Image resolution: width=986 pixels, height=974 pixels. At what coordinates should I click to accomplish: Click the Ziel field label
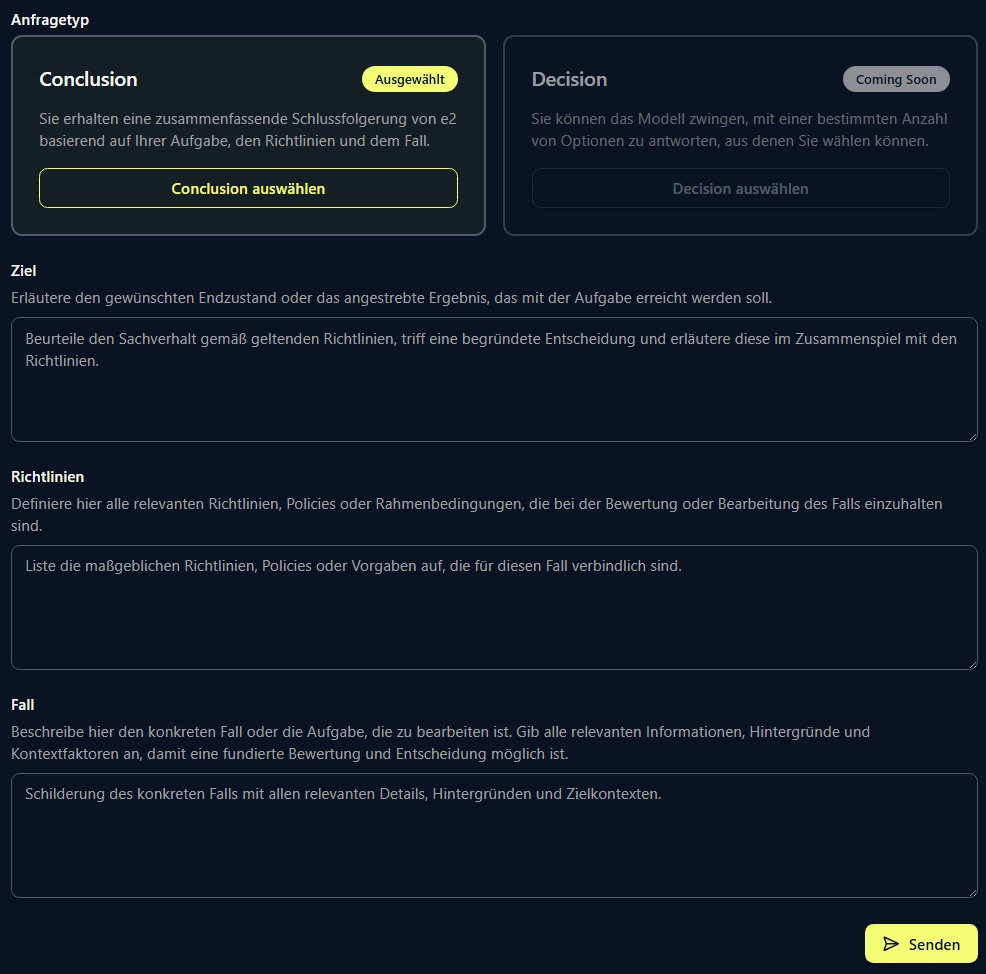click(23, 271)
